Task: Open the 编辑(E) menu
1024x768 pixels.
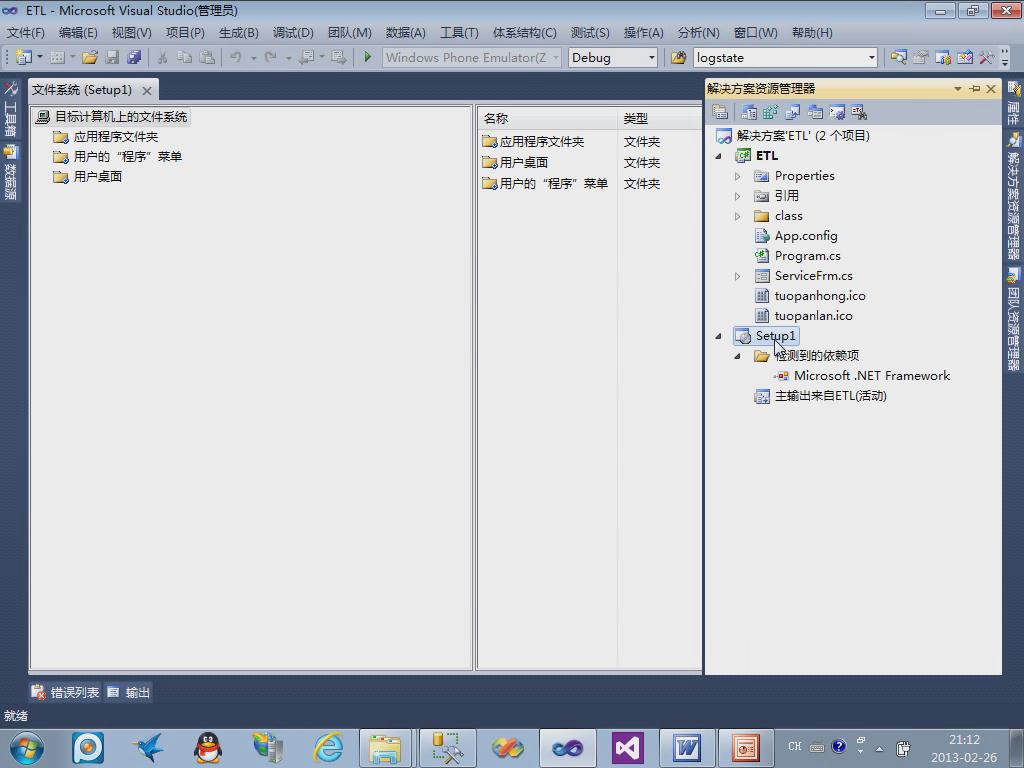Action: pyautogui.click(x=78, y=33)
